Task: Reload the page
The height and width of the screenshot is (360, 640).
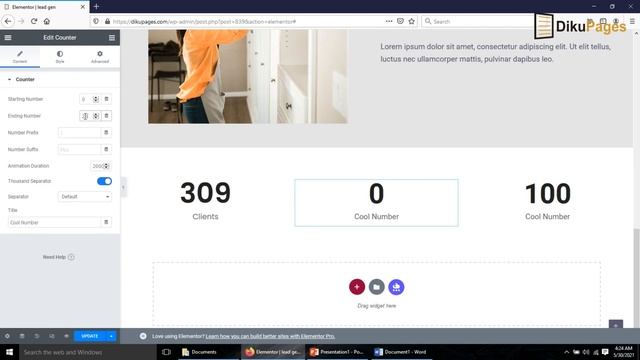Action: pyautogui.click(x=34, y=21)
